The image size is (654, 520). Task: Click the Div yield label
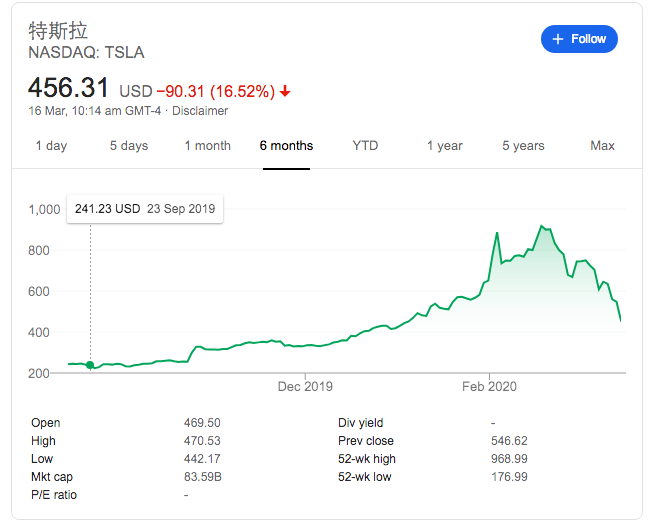(x=361, y=423)
